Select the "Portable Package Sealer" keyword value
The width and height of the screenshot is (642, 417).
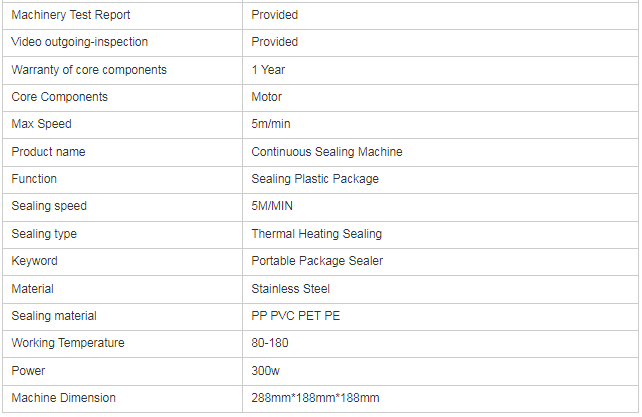tap(317, 261)
